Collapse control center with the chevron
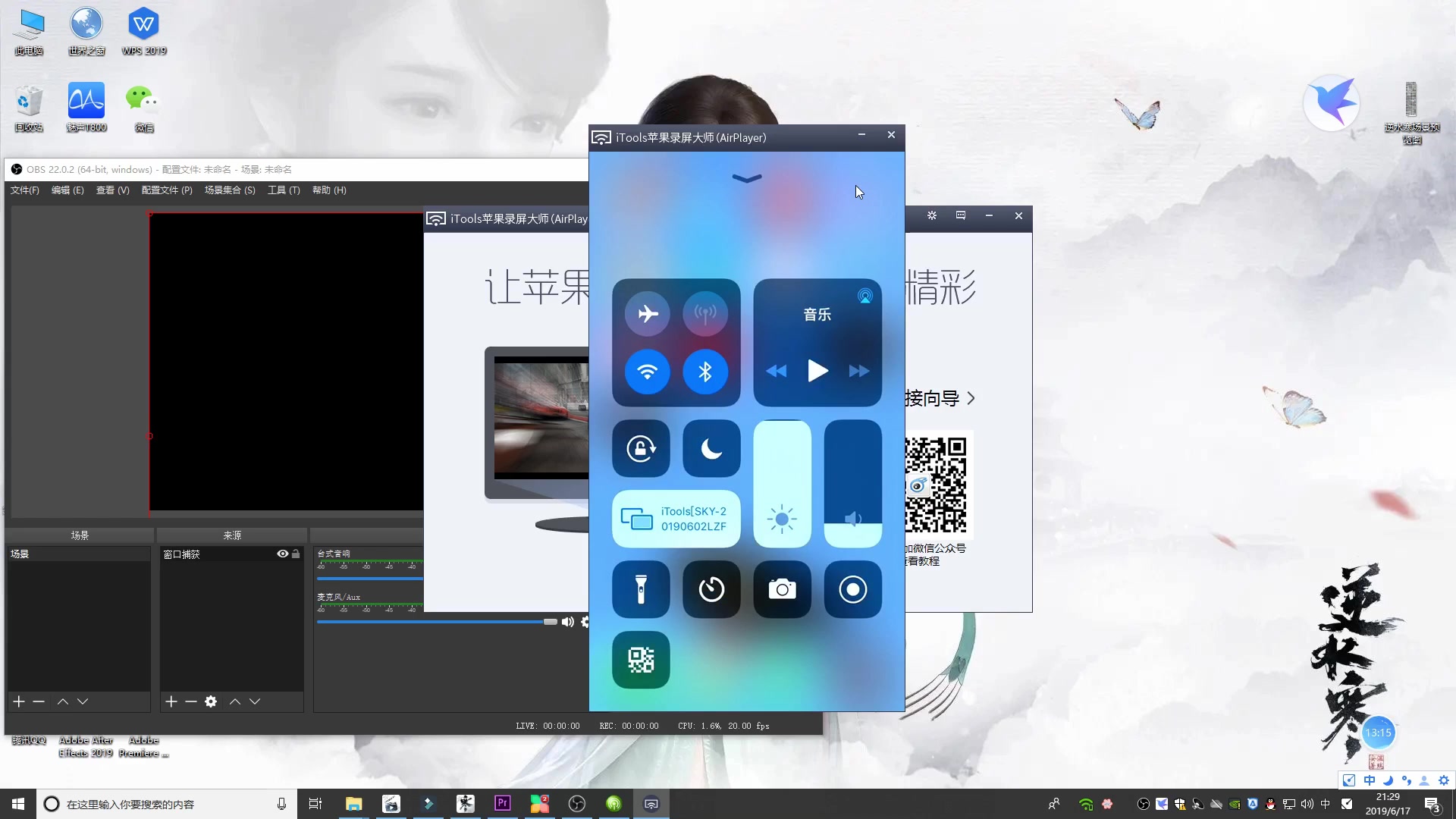 (x=747, y=178)
